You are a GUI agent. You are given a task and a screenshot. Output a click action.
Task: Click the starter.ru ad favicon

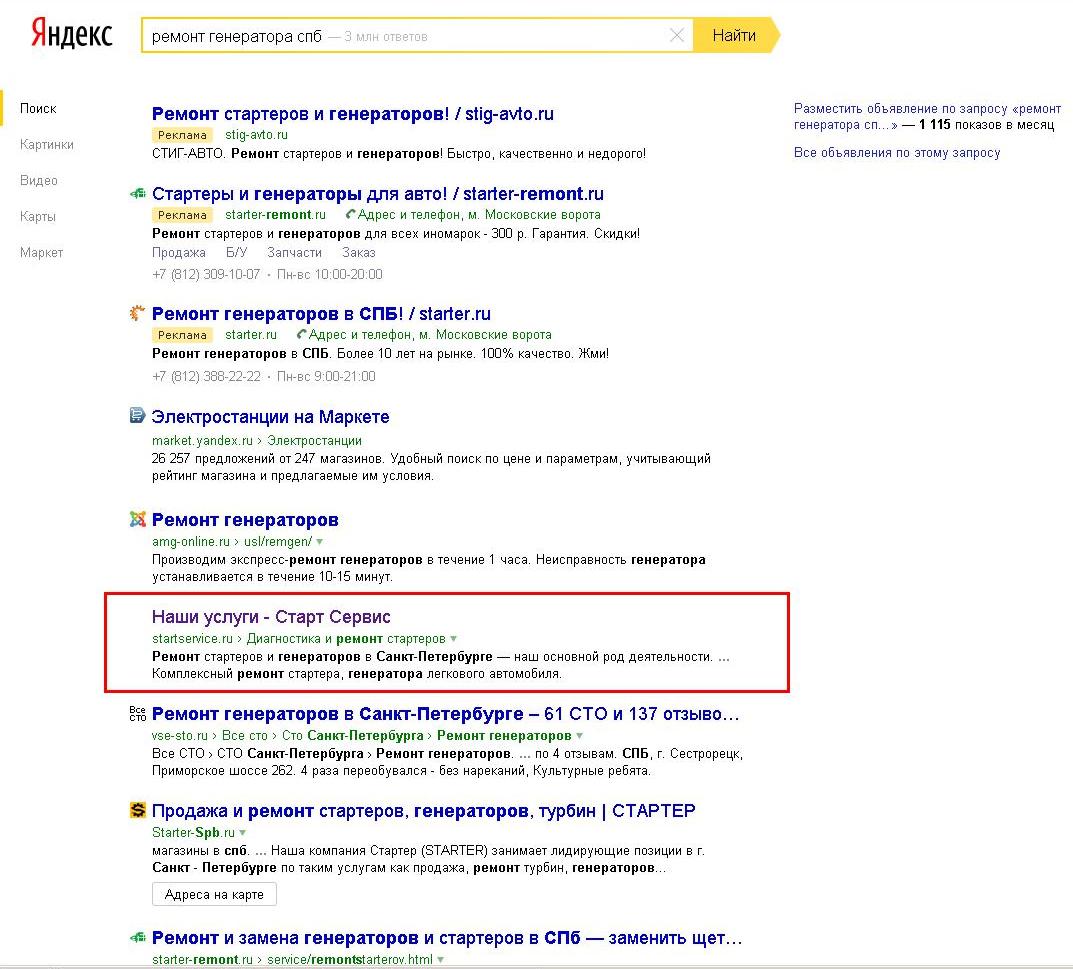[138, 313]
